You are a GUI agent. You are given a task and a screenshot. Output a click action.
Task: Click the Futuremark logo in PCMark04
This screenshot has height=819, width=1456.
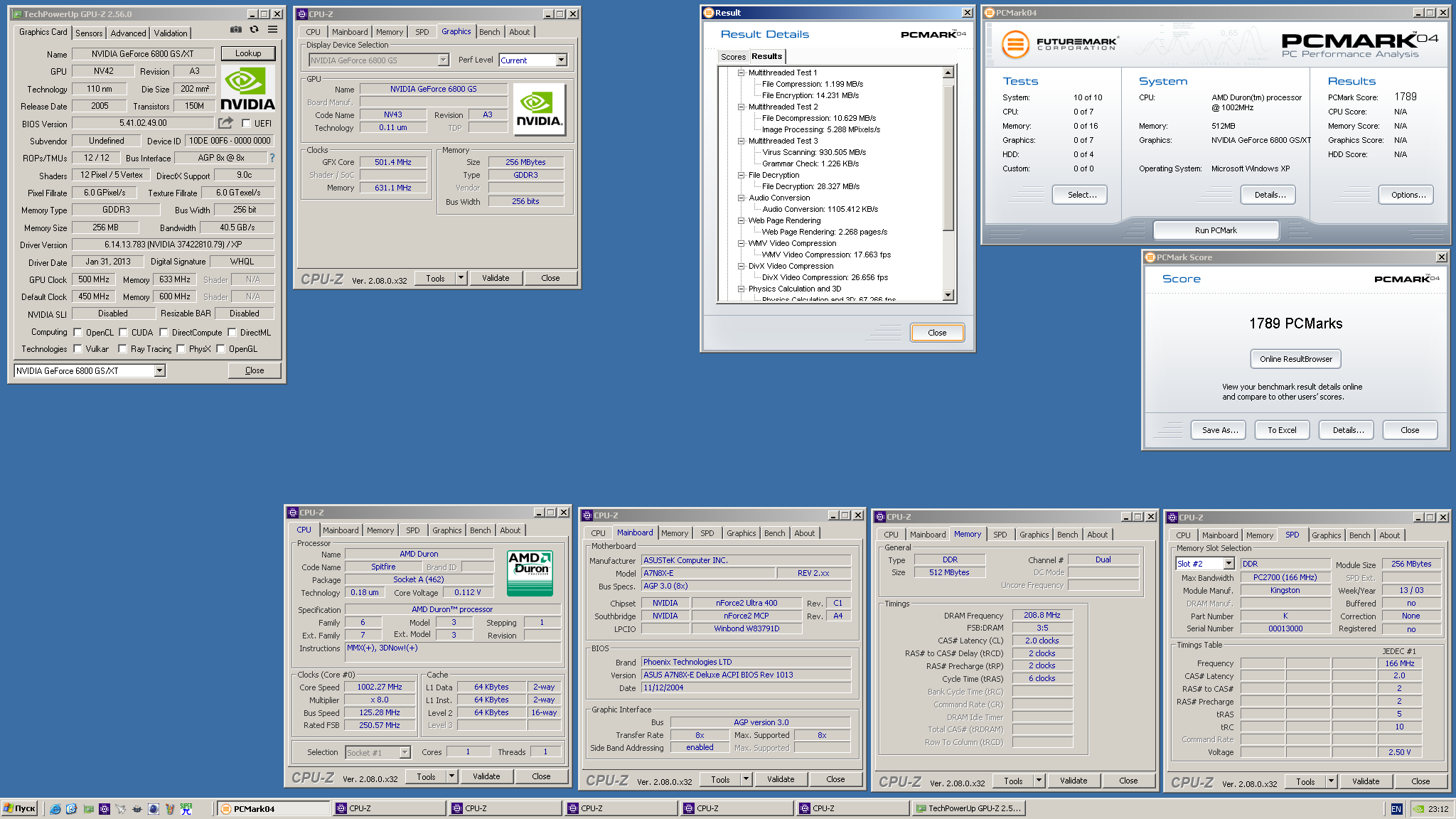click(1059, 44)
